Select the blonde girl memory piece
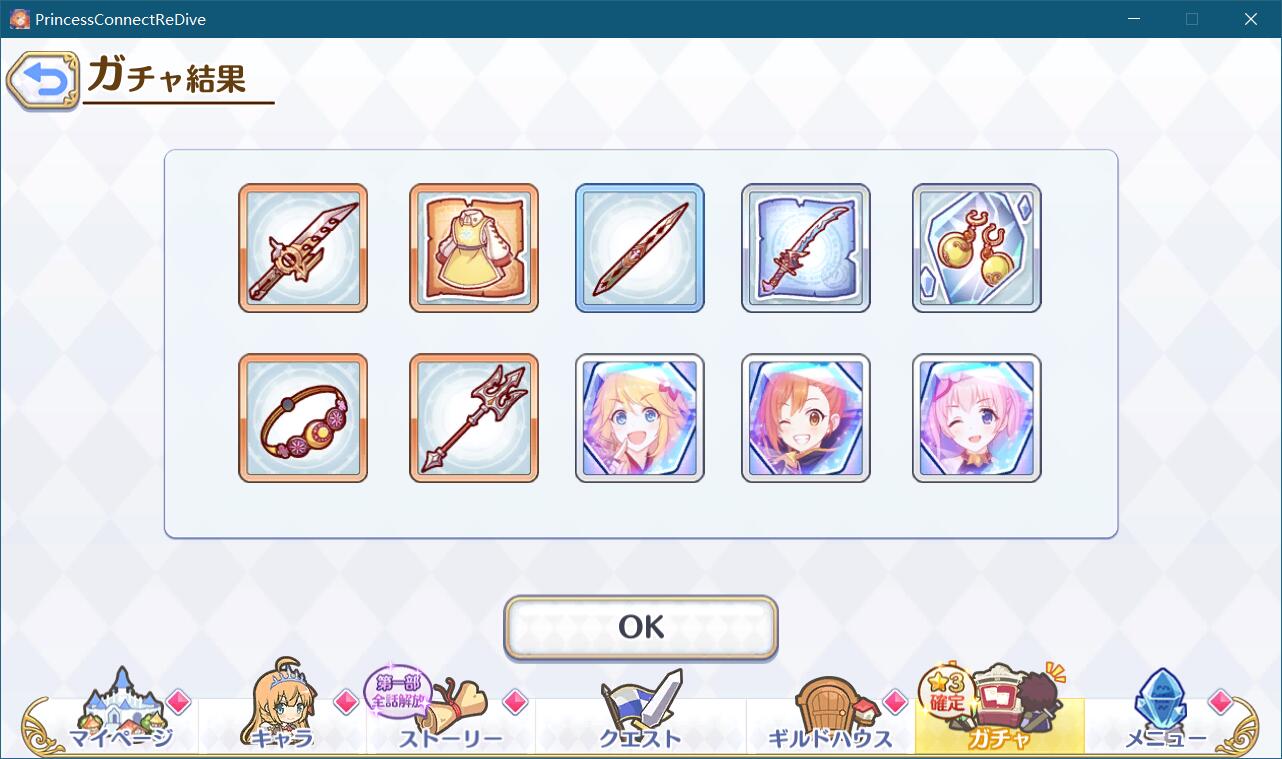Viewport: 1282px width, 759px height. [x=640, y=418]
